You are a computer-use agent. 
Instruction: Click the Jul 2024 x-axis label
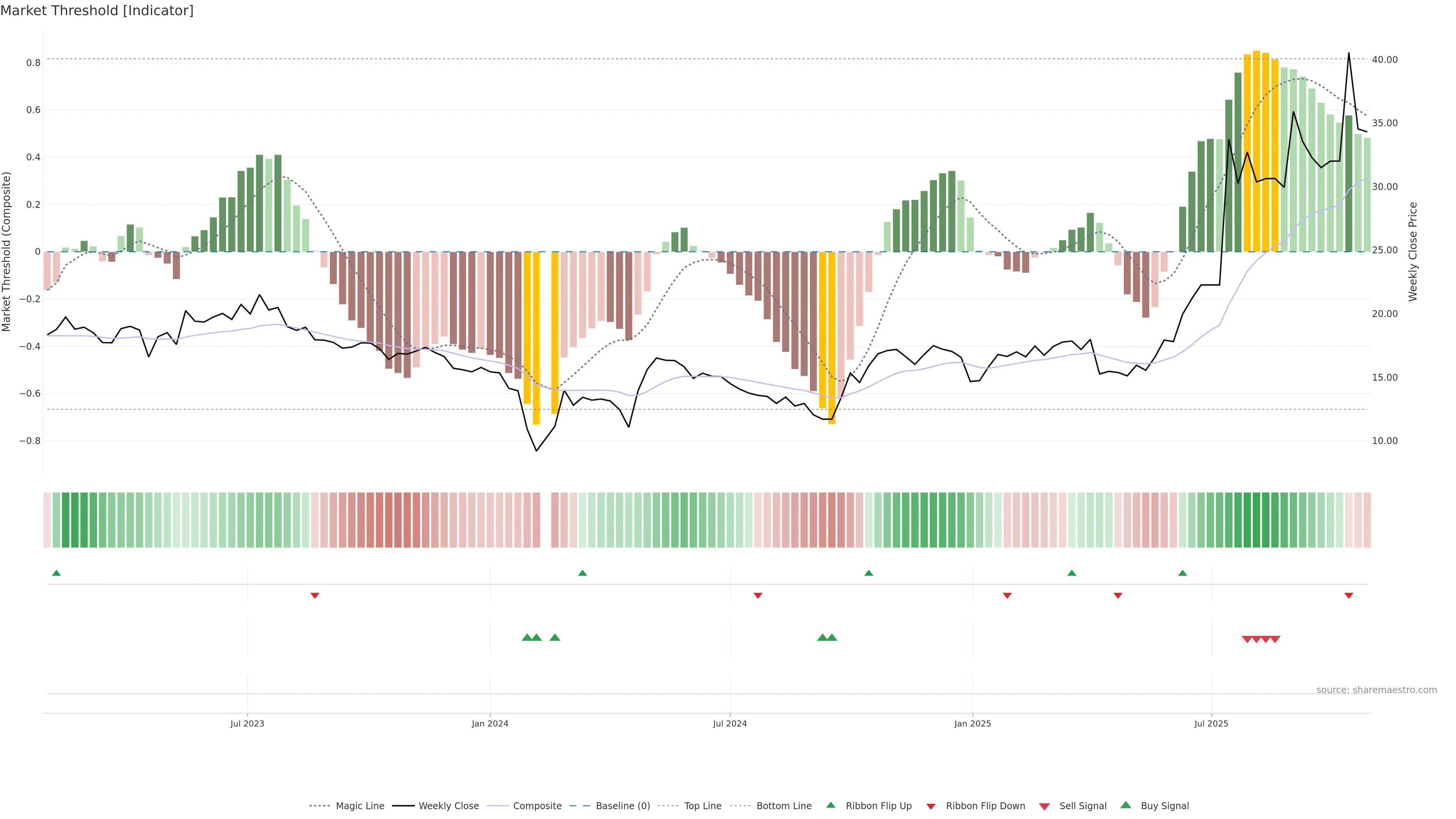(x=730, y=723)
